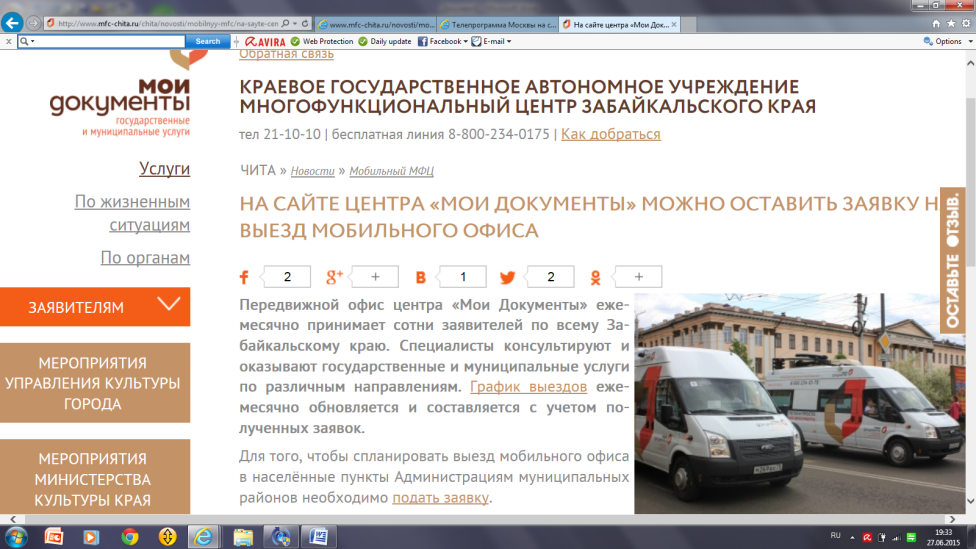Expand the ЗАЯВИТЕЛЯМ section chevron

tap(169, 304)
